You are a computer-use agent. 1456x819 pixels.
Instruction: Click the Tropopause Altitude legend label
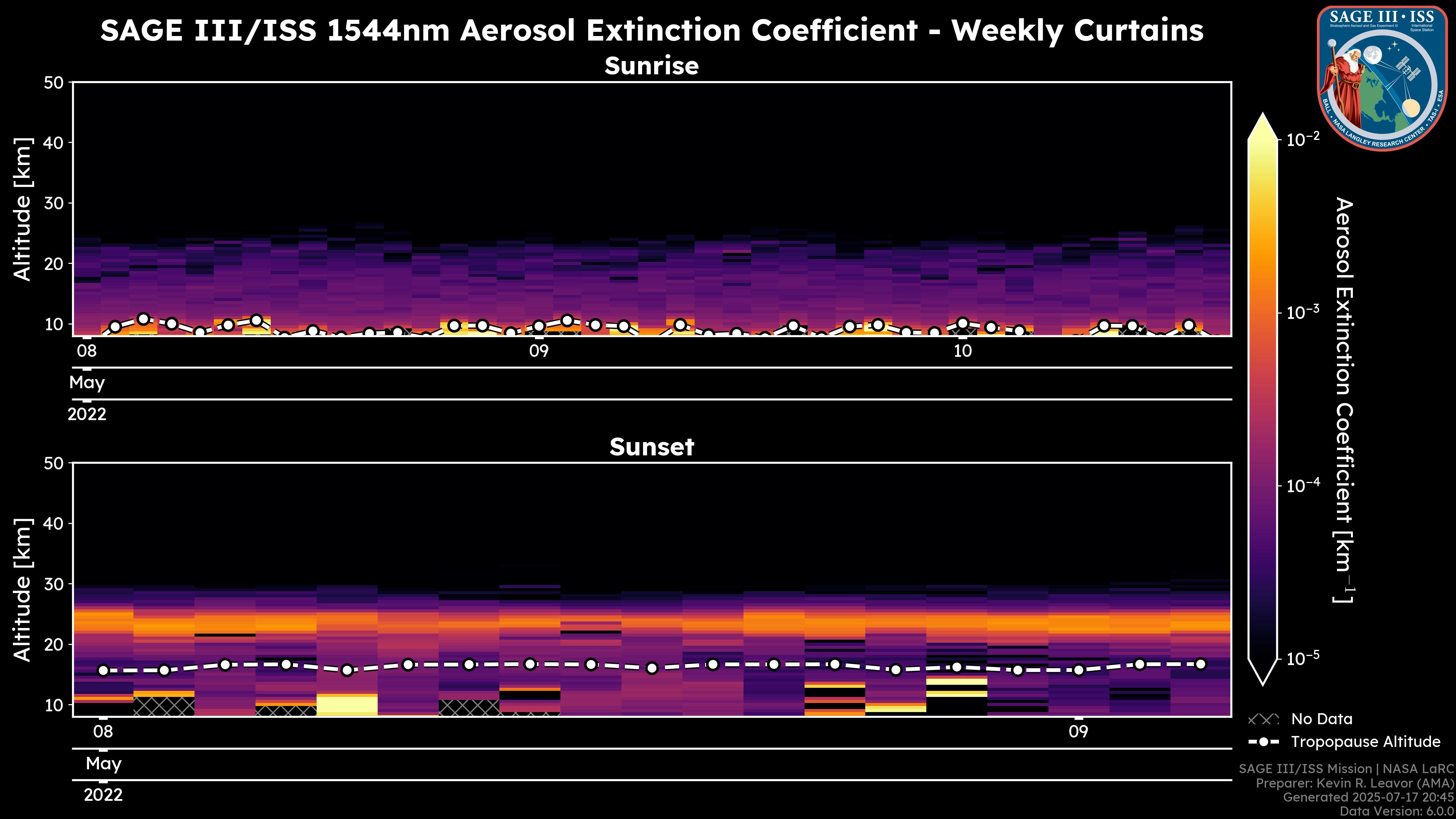point(1365,742)
